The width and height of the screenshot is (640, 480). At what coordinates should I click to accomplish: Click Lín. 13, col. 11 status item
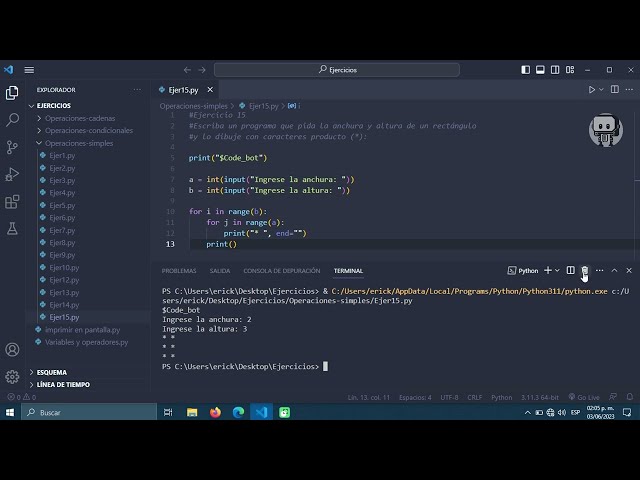[369, 397]
